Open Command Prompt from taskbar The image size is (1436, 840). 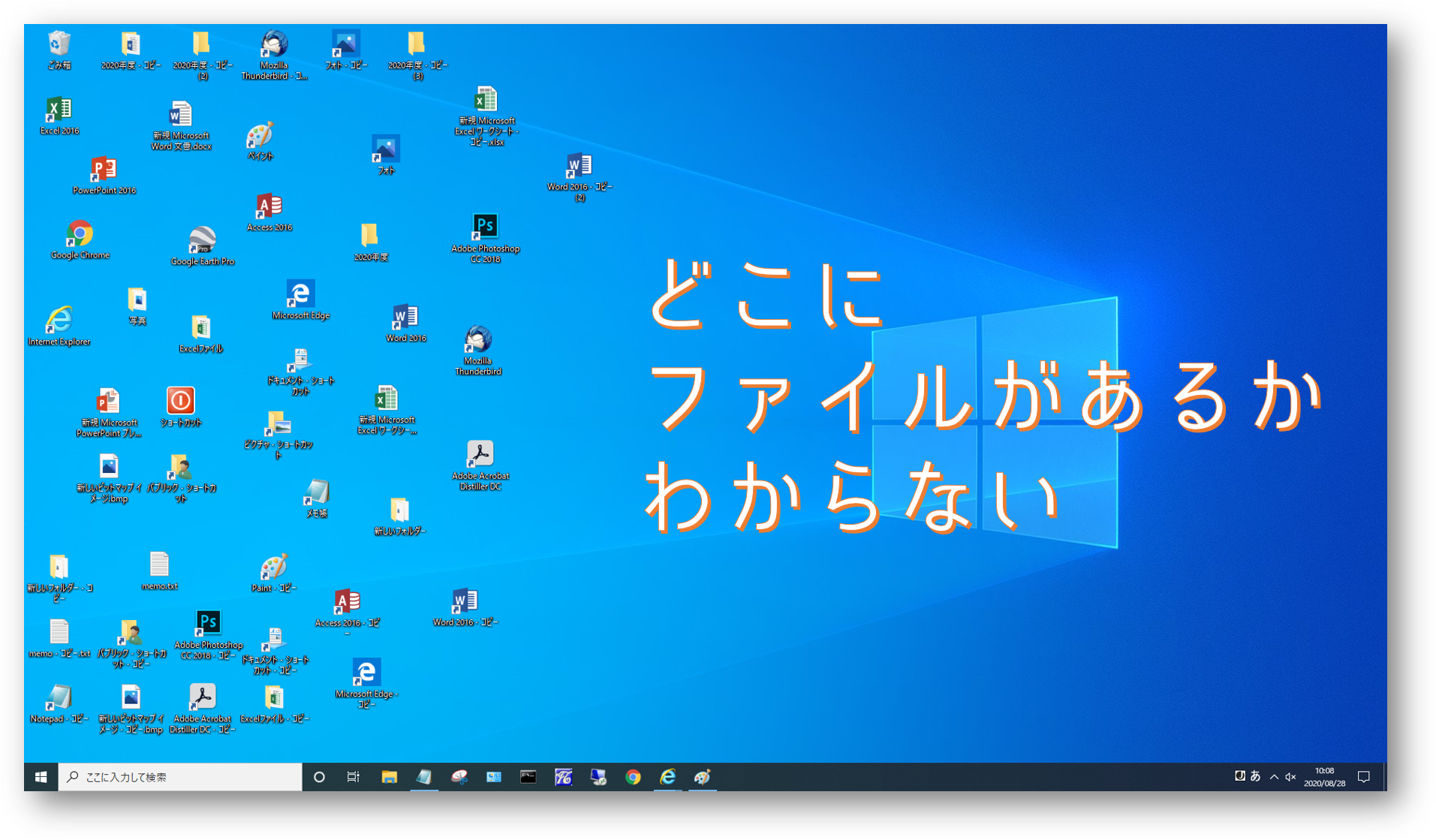tap(528, 777)
